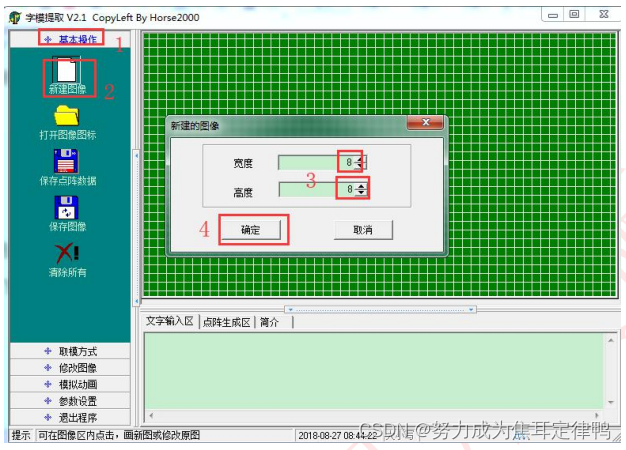
Task: Close the 字模提取 main window
Action: point(604,14)
